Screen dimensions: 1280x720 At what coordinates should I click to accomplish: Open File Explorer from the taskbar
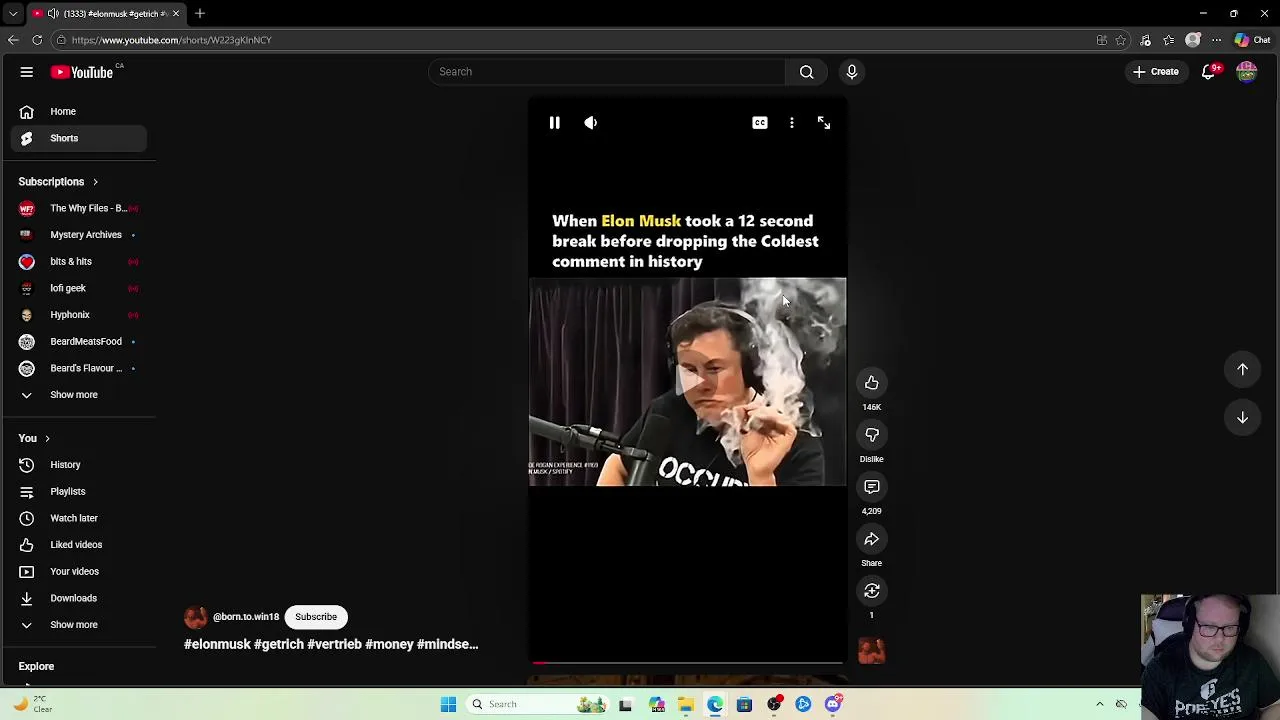coord(686,704)
